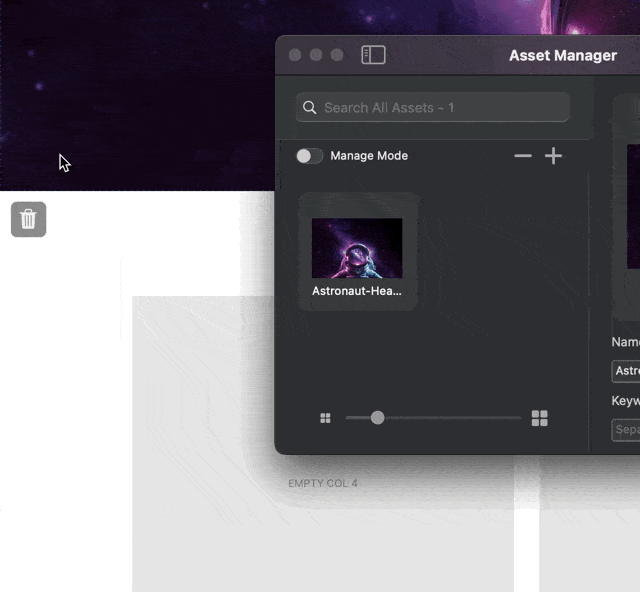Click the Asset Manager window title
640x592 pixels.
coord(562,55)
